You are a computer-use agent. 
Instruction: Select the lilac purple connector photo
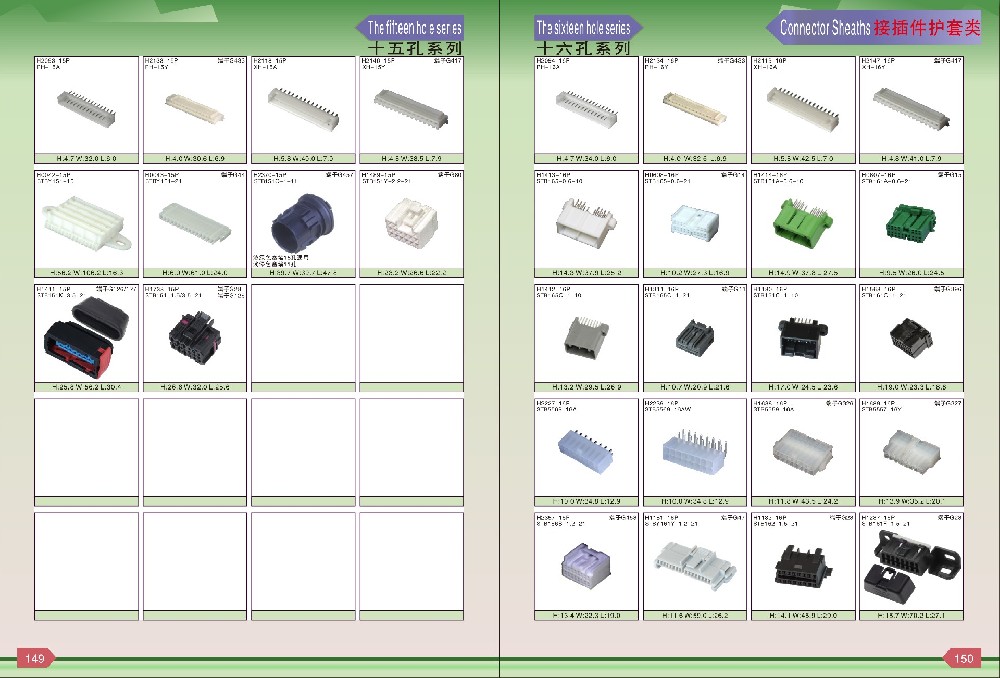585,566
